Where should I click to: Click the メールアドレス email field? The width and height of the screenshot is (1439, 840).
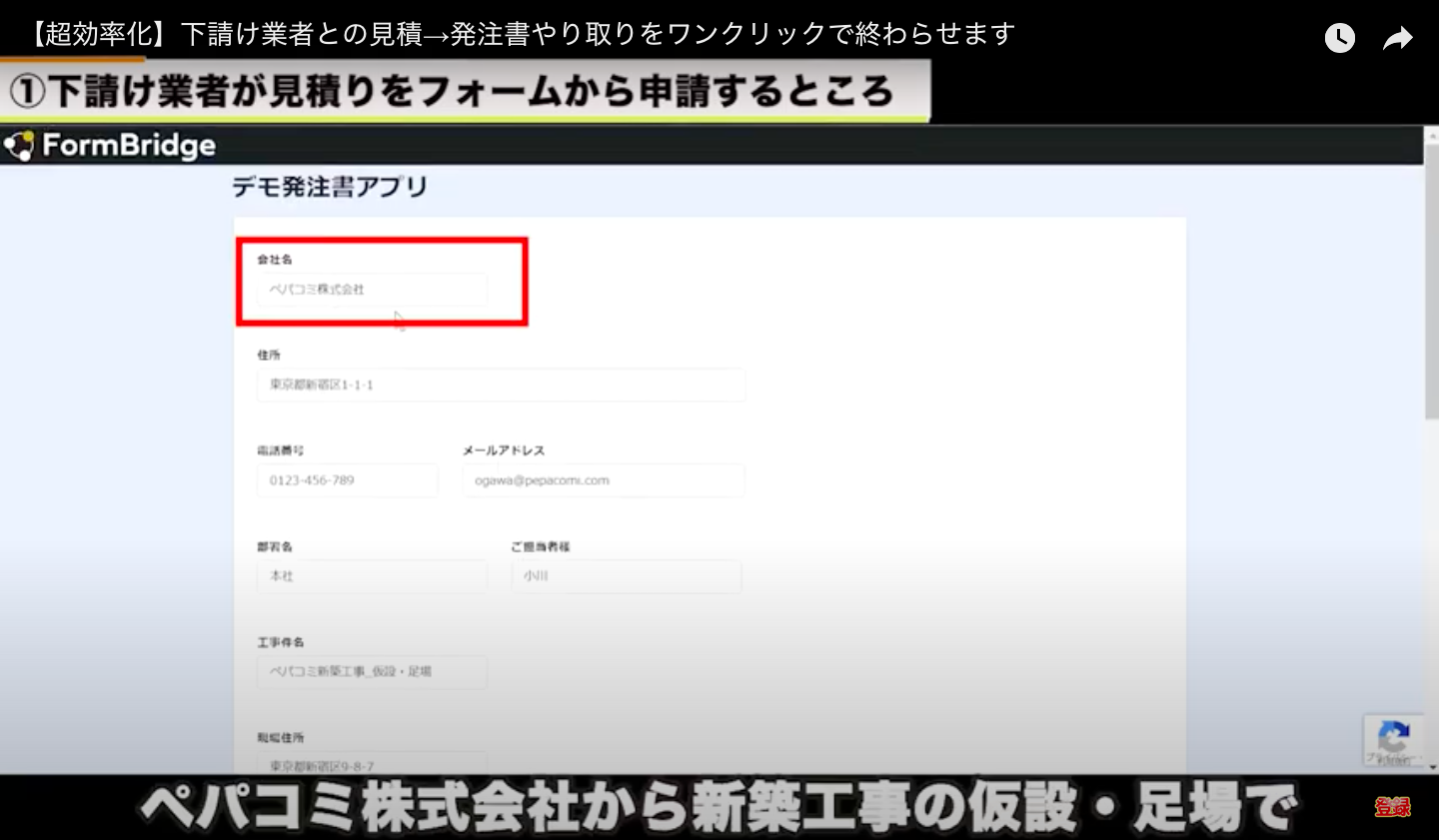[603, 480]
